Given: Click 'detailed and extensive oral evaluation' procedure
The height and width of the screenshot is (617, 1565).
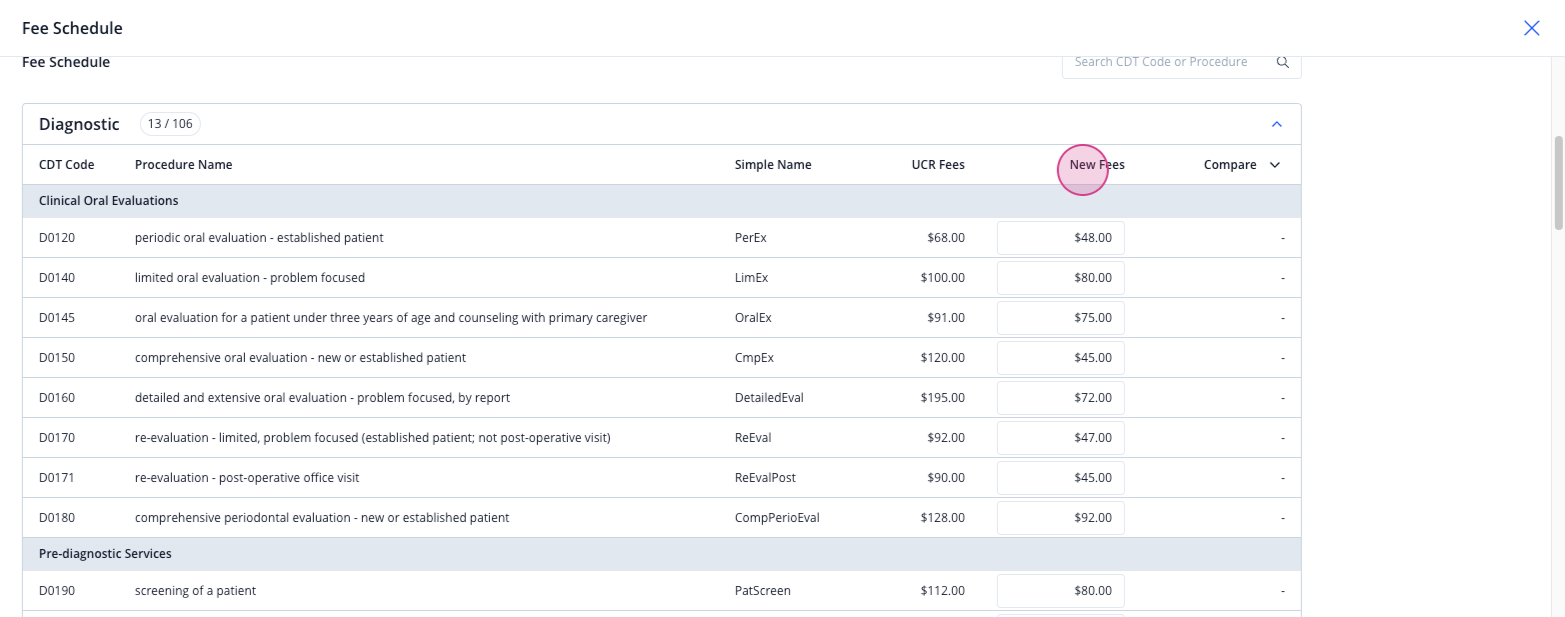Looking at the screenshot, I should tap(322, 398).
